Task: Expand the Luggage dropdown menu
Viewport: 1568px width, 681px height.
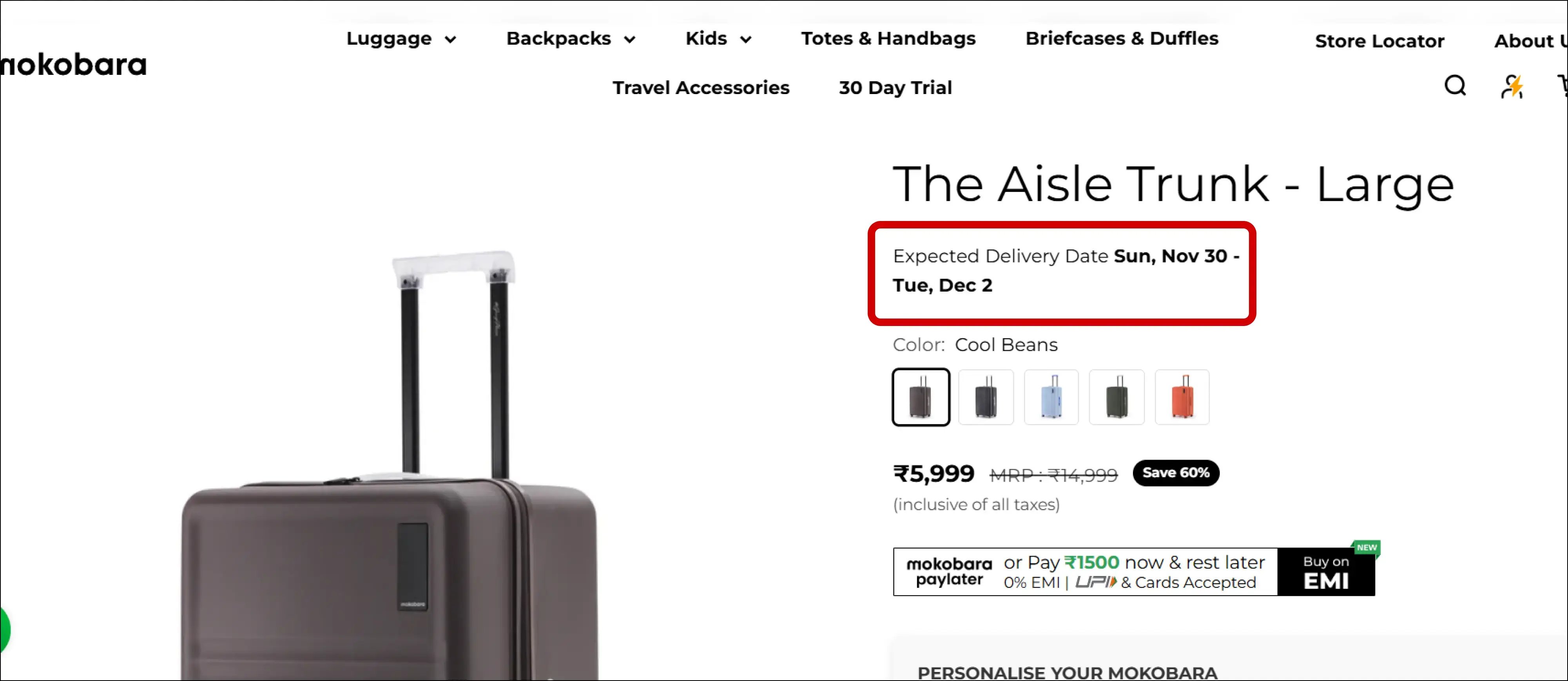Action: point(401,39)
